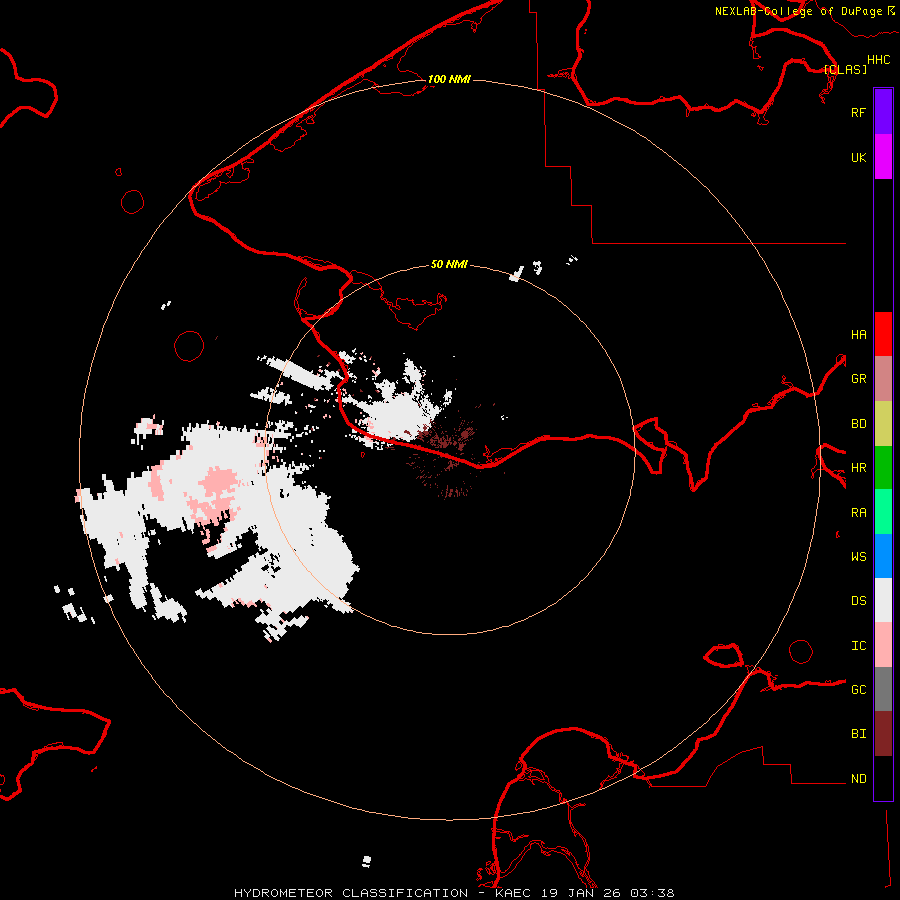Click the white DS legend swatch
This screenshot has width=900, height=900.
[x=883, y=600]
